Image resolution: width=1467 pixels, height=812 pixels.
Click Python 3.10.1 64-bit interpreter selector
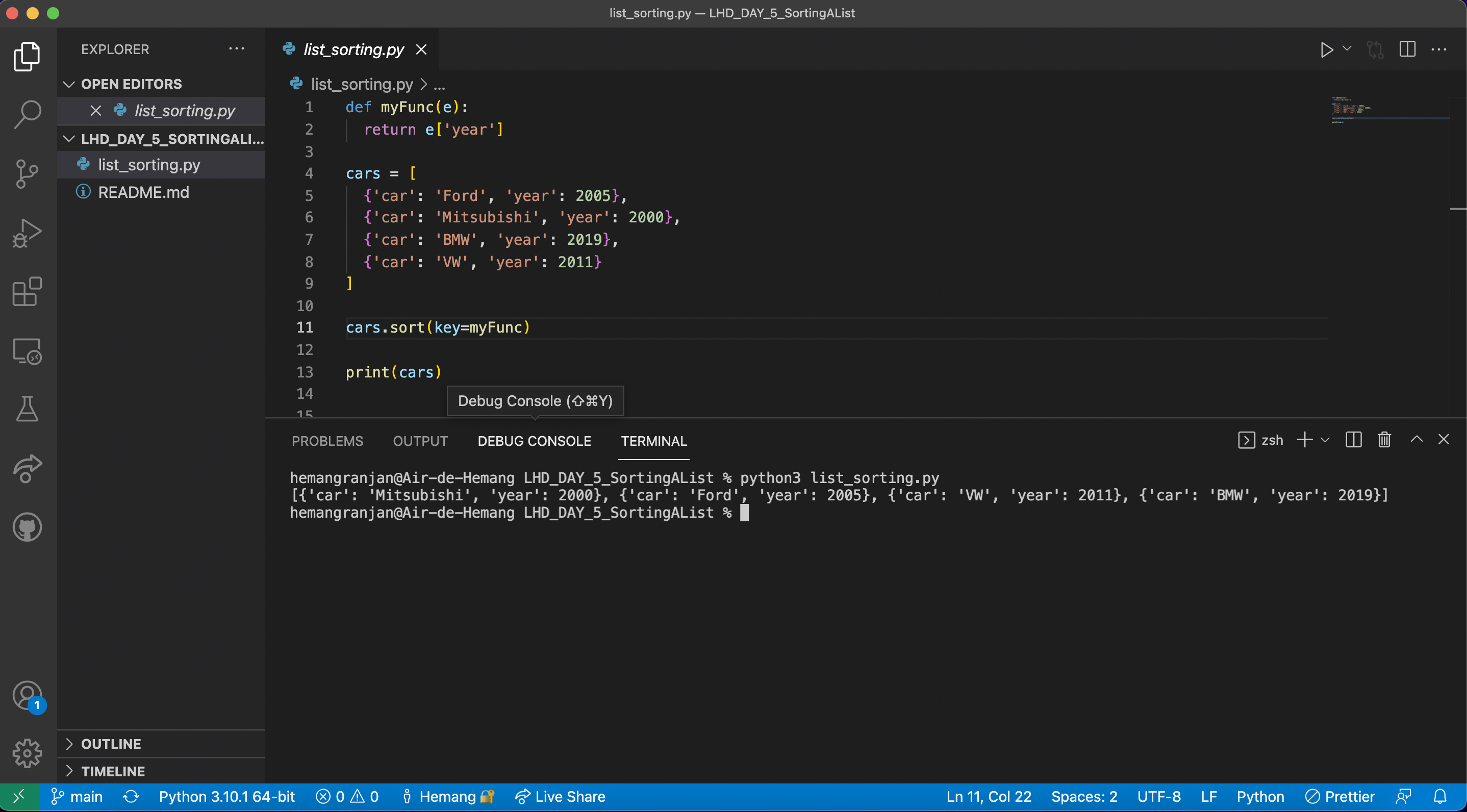[x=226, y=796]
